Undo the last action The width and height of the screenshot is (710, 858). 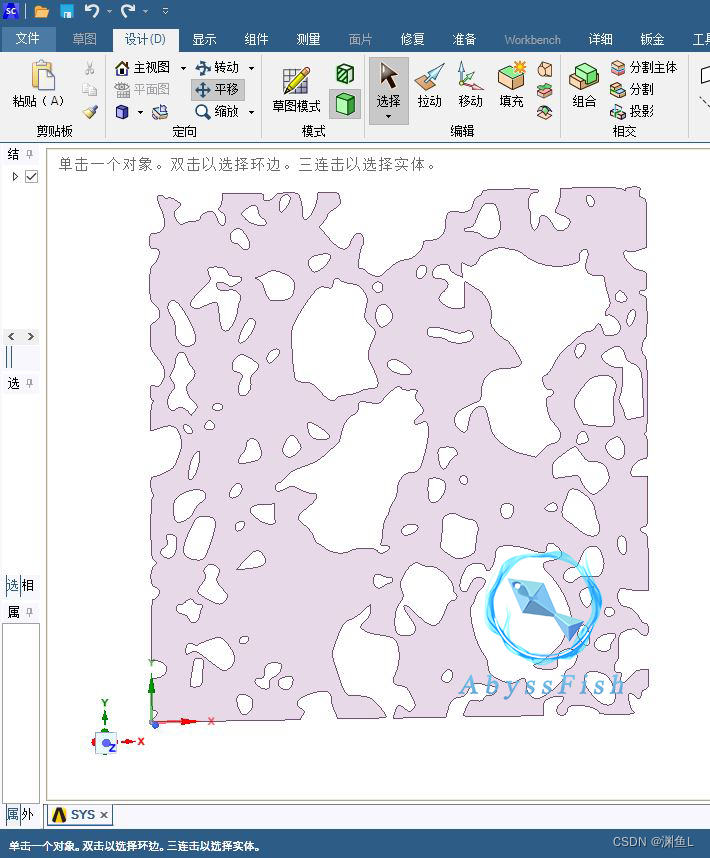click(92, 10)
